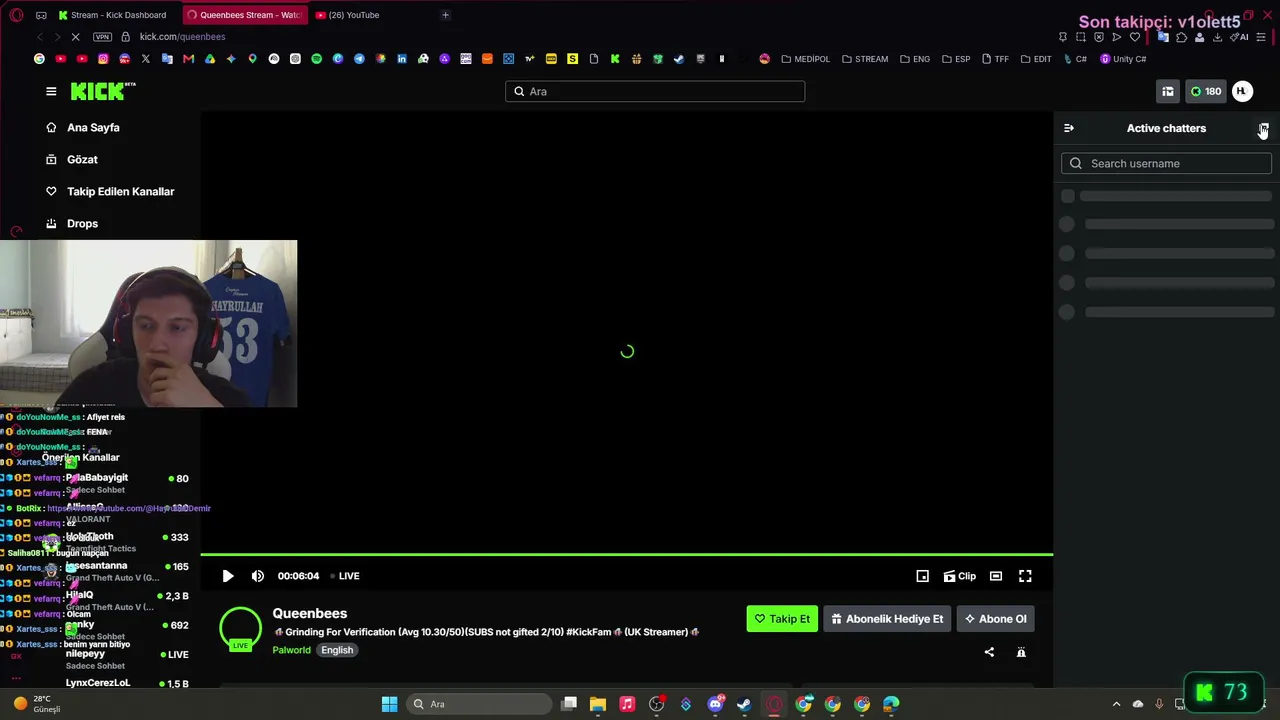Image resolution: width=1280 pixels, height=720 pixels.
Task: Report the stream using the siren icon
Action: [x=1021, y=652]
